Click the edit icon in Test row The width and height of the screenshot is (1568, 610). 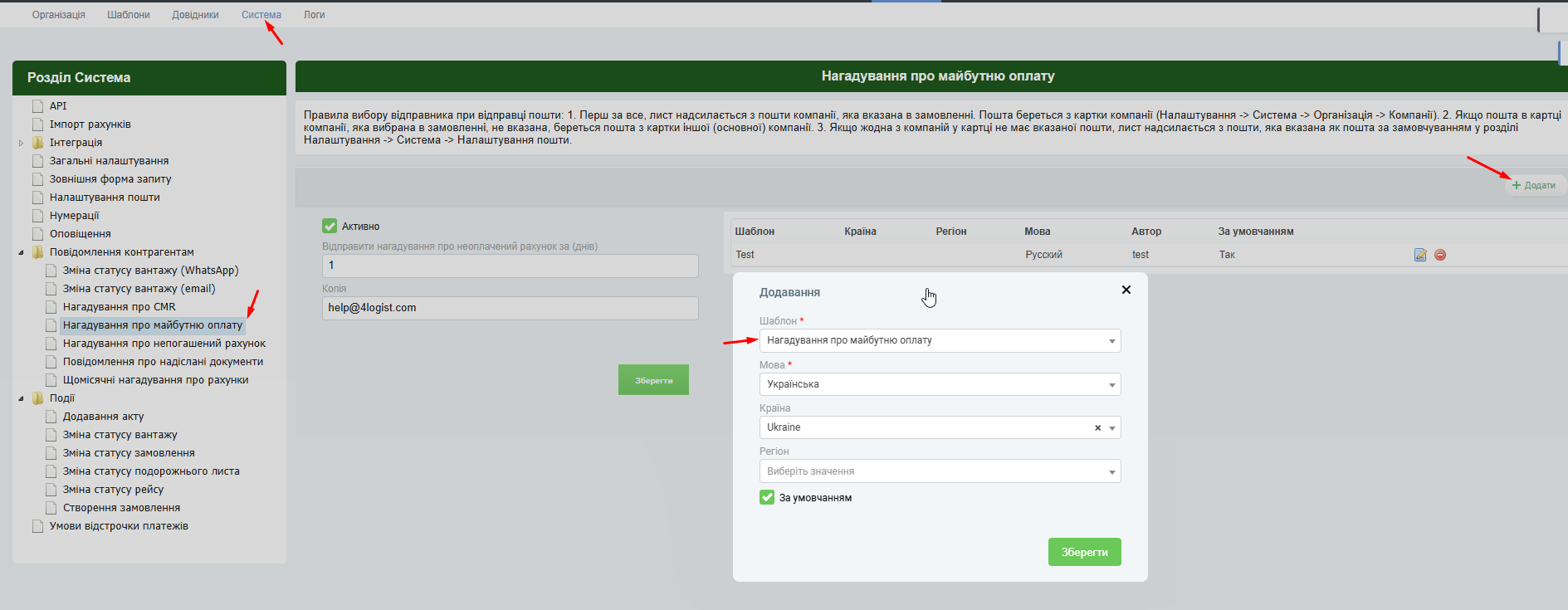point(1420,255)
